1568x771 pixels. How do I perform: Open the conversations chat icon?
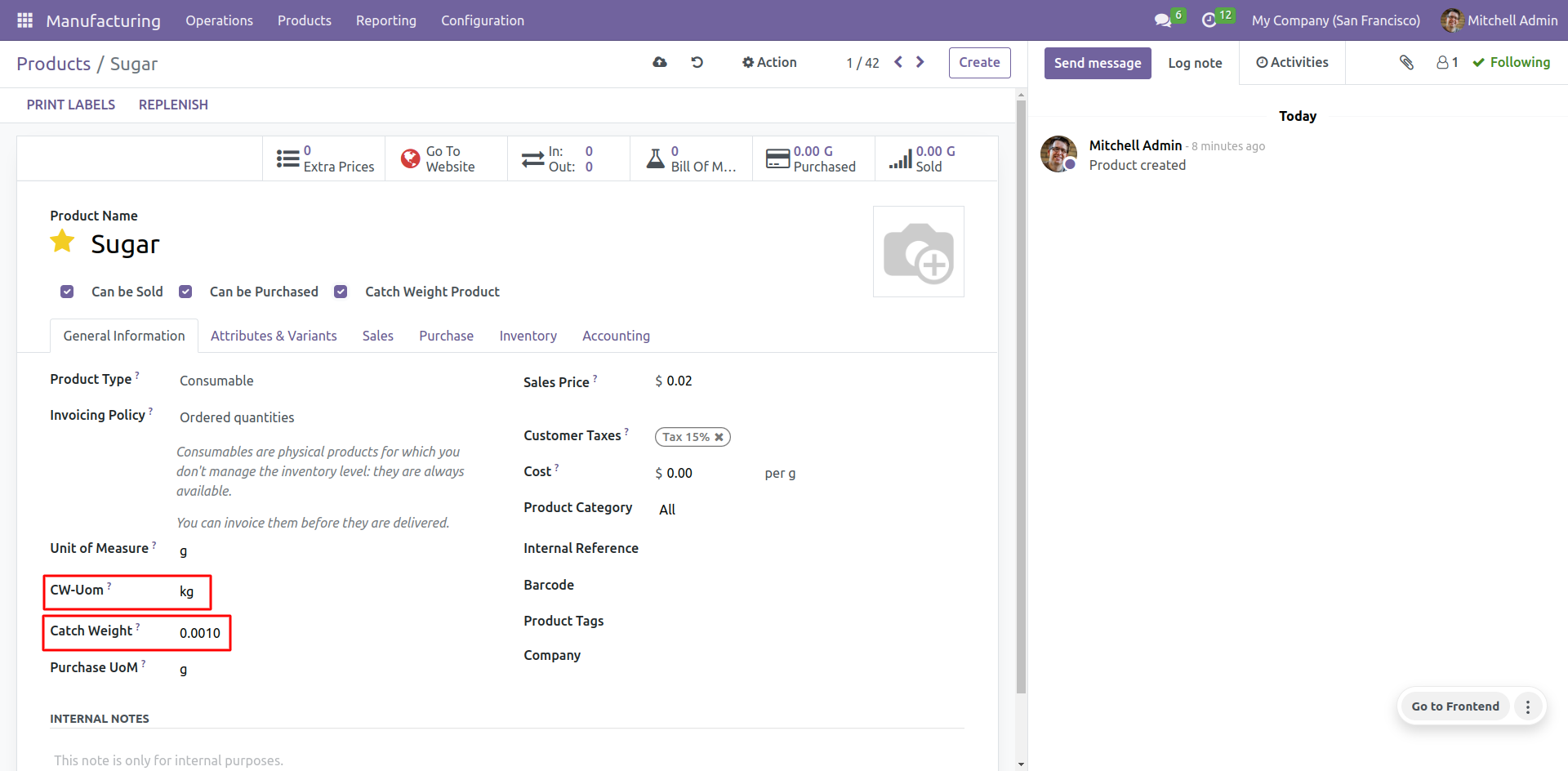(1162, 20)
